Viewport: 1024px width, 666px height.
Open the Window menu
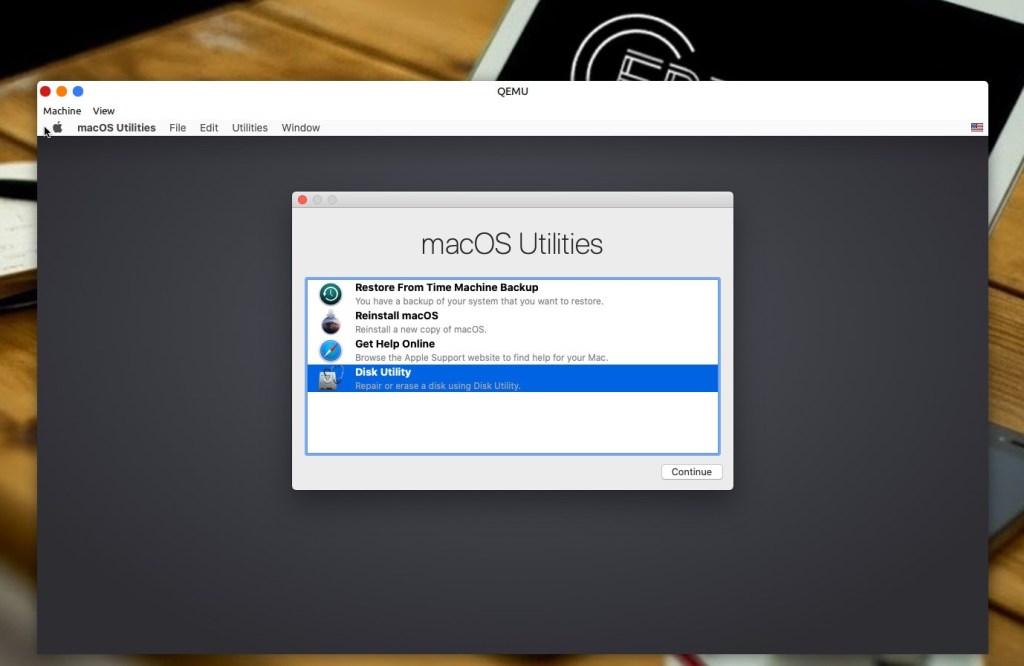pyautogui.click(x=300, y=127)
